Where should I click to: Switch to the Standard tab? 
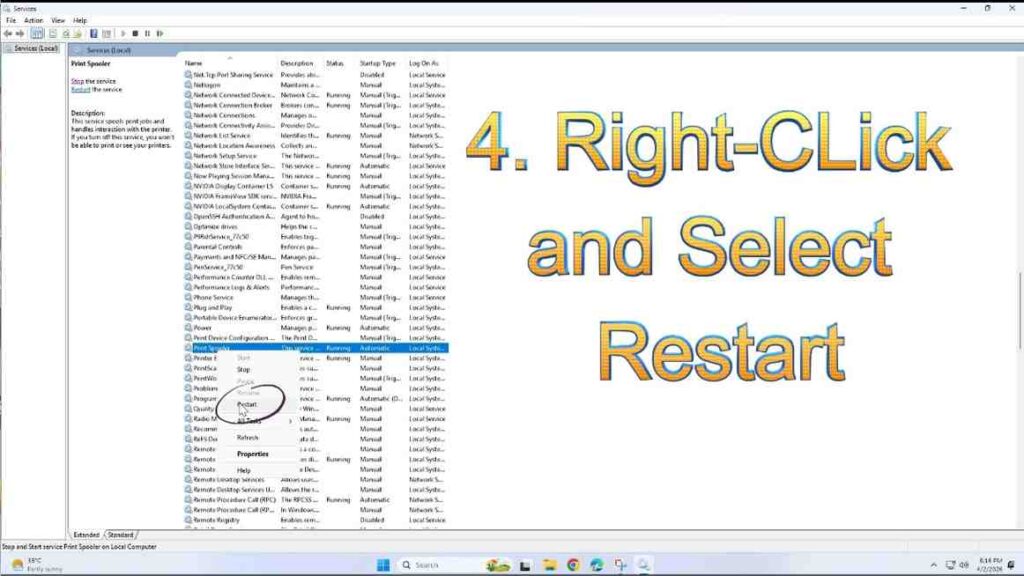pyautogui.click(x=121, y=535)
